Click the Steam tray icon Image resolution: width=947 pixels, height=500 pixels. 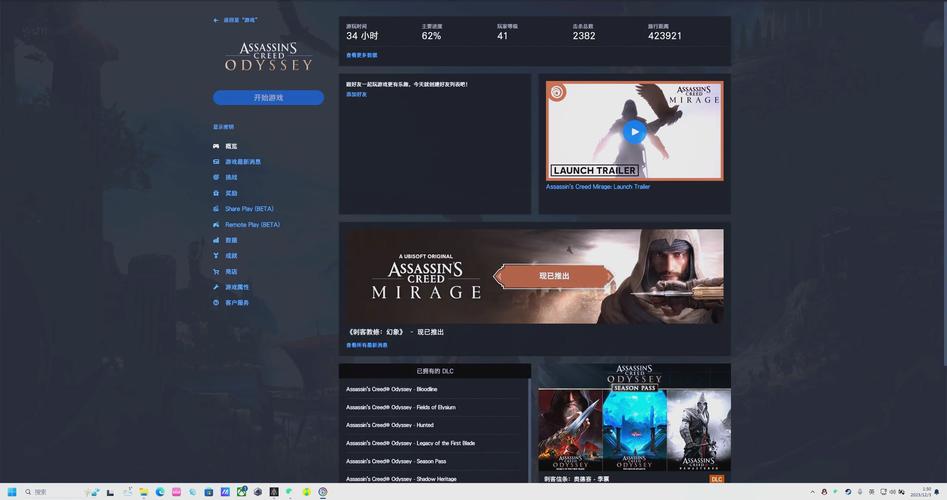[848, 492]
